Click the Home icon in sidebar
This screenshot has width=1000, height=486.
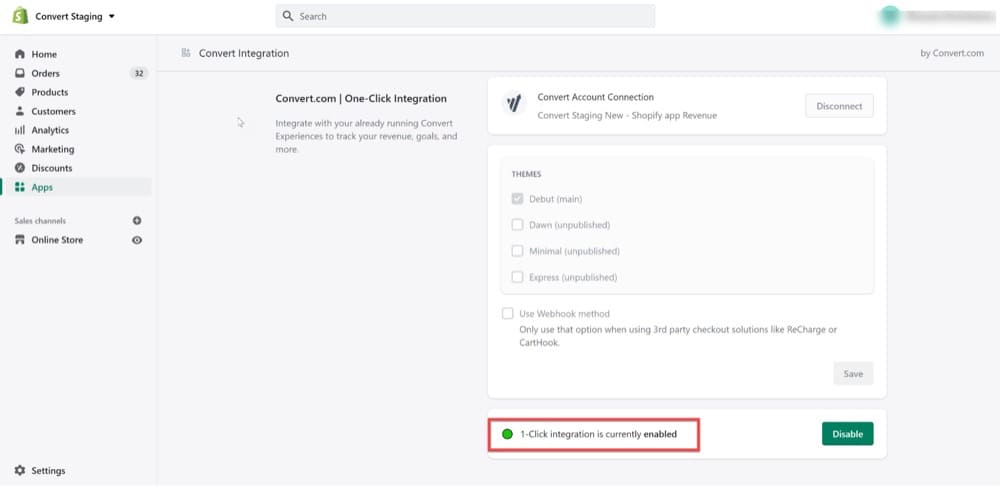(20, 54)
